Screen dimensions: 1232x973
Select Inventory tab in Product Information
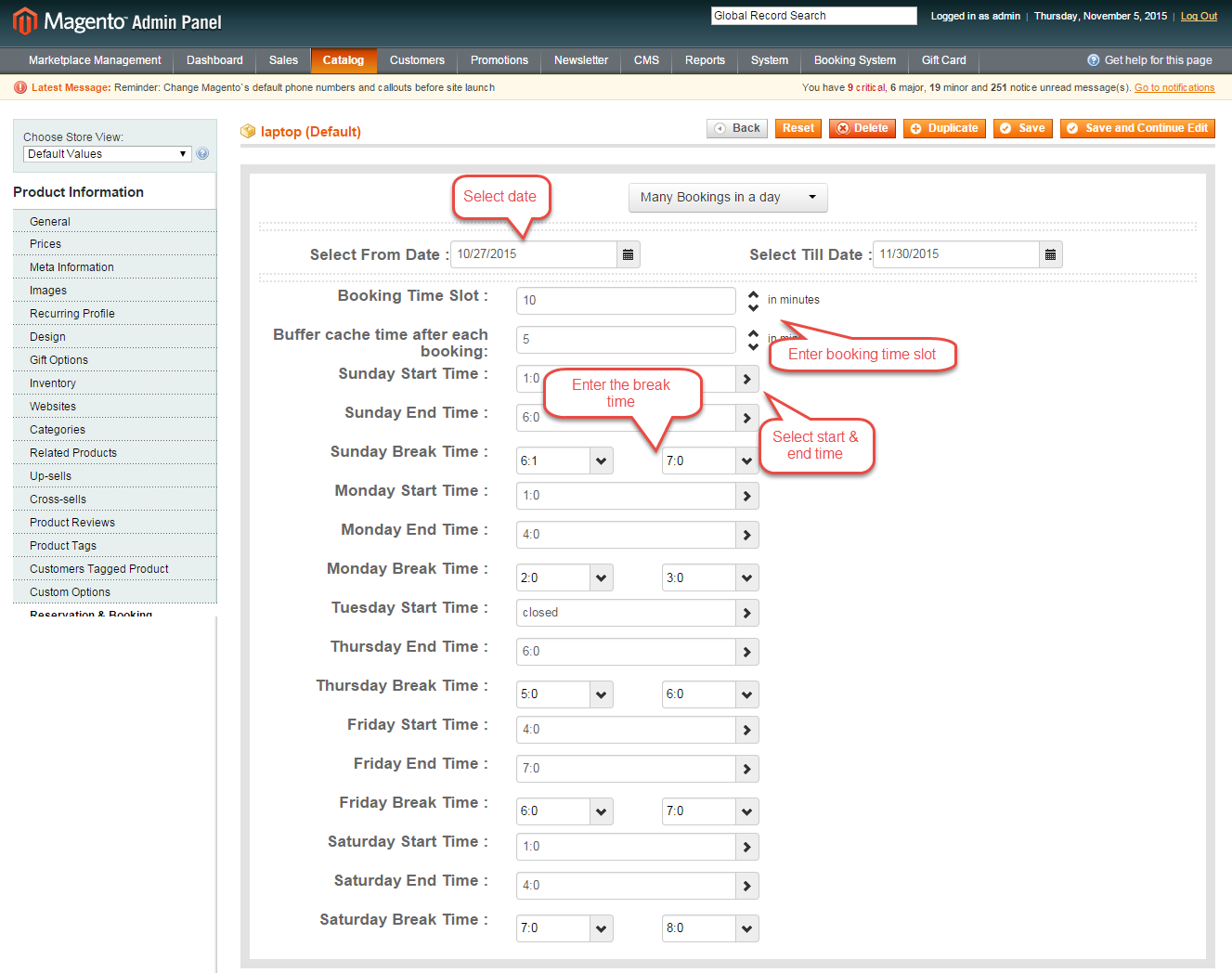tap(53, 383)
